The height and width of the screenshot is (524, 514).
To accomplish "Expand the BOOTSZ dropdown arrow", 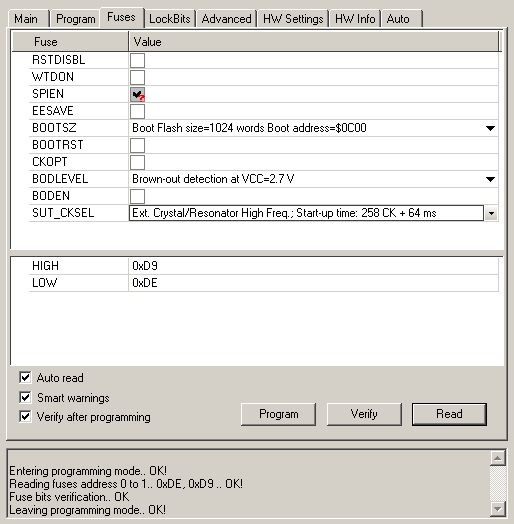I will pyautogui.click(x=490, y=128).
